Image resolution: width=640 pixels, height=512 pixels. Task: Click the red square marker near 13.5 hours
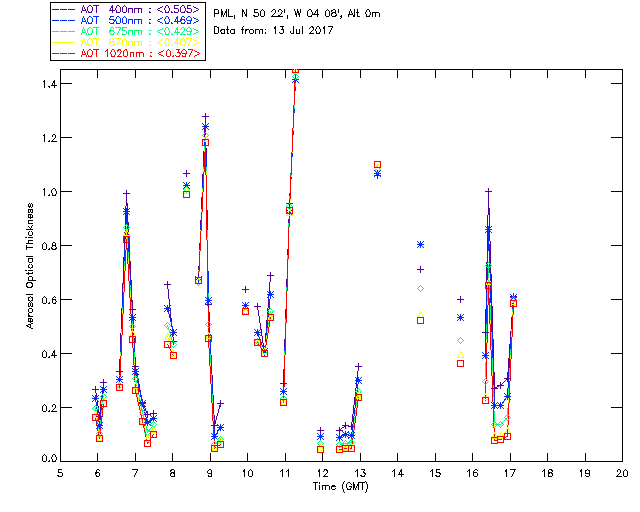pyautogui.click(x=377, y=164)
